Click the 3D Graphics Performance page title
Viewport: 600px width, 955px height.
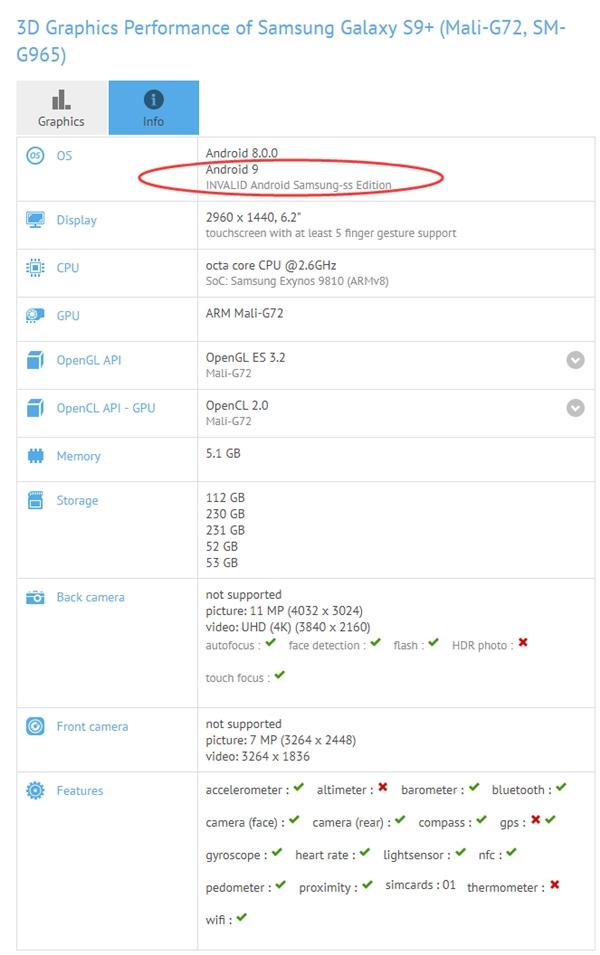pos(291,41)
